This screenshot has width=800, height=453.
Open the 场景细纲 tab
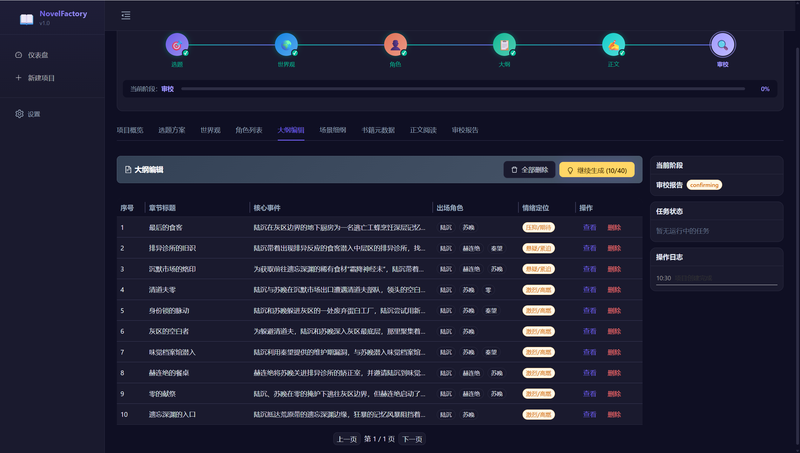[333, 130]
